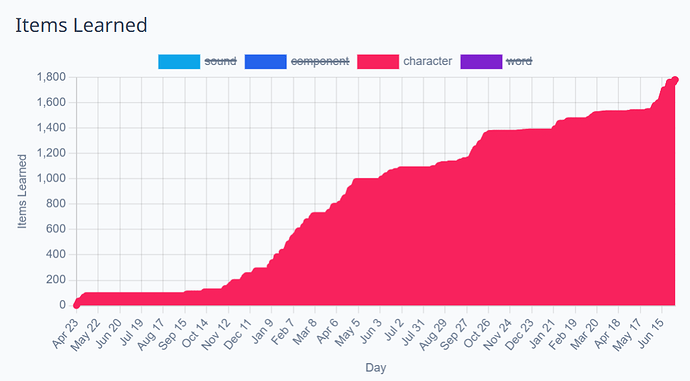The height and width of the screenshot is (381, 690).
Task: Click the purple word color swatch
Action: tap(481, 62)
